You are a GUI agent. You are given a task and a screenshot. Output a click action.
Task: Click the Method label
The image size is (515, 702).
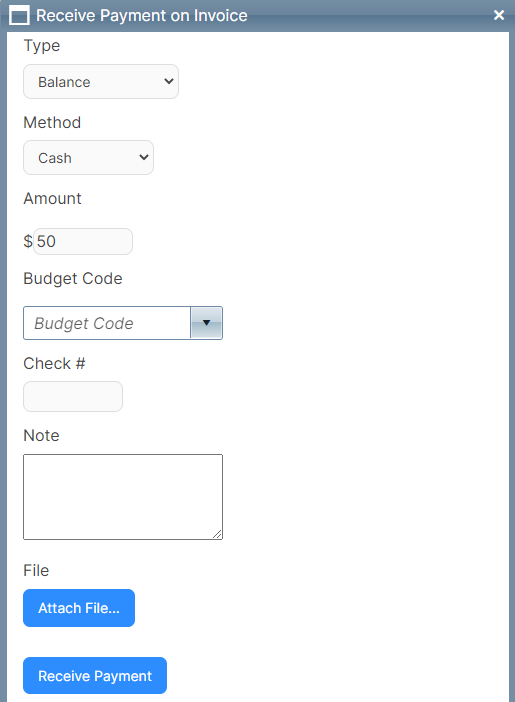[x=52, y=122]
